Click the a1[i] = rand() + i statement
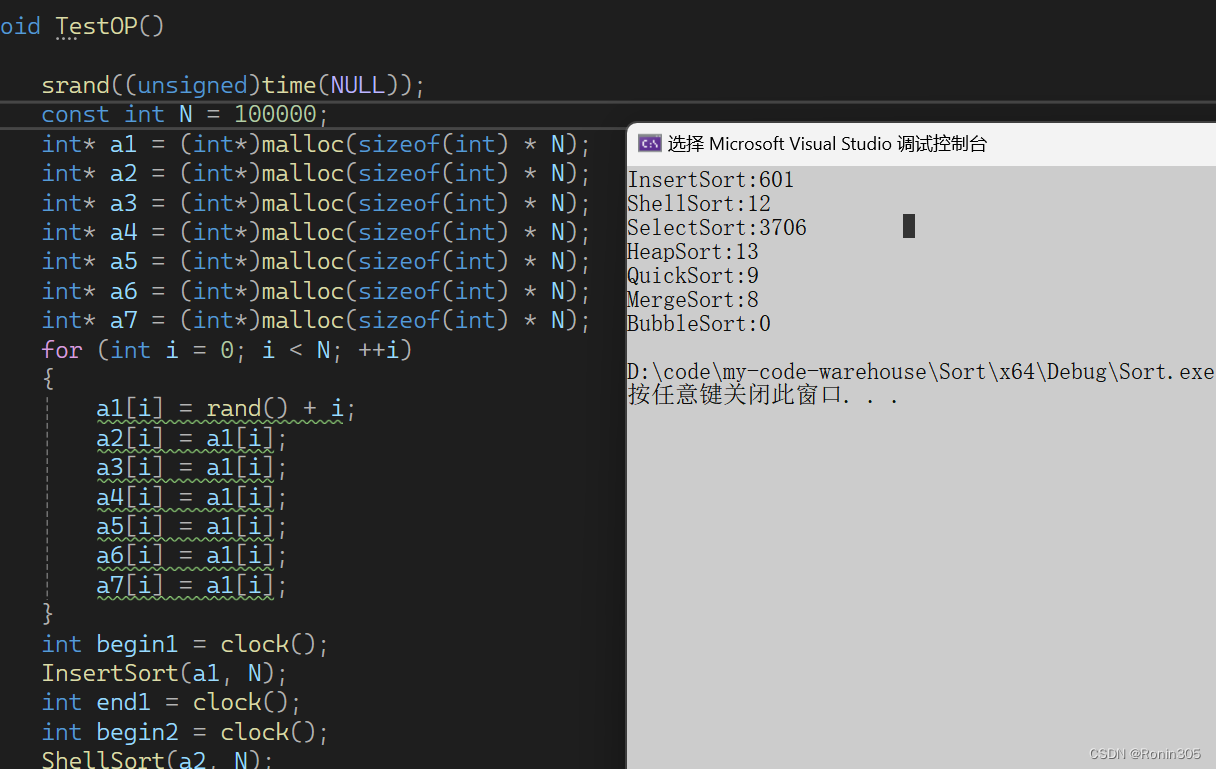This screenshot has height=769, width=1216. (x=226, y=409)
